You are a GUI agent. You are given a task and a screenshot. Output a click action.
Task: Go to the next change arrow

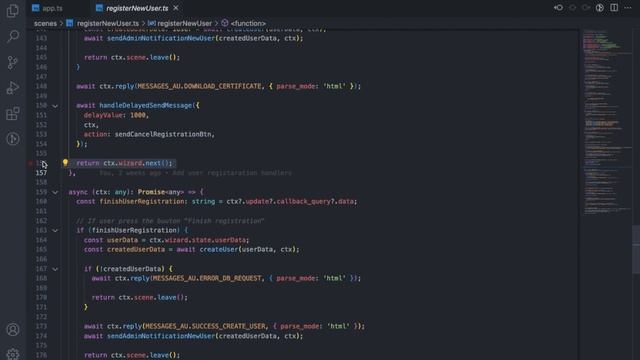586,8
